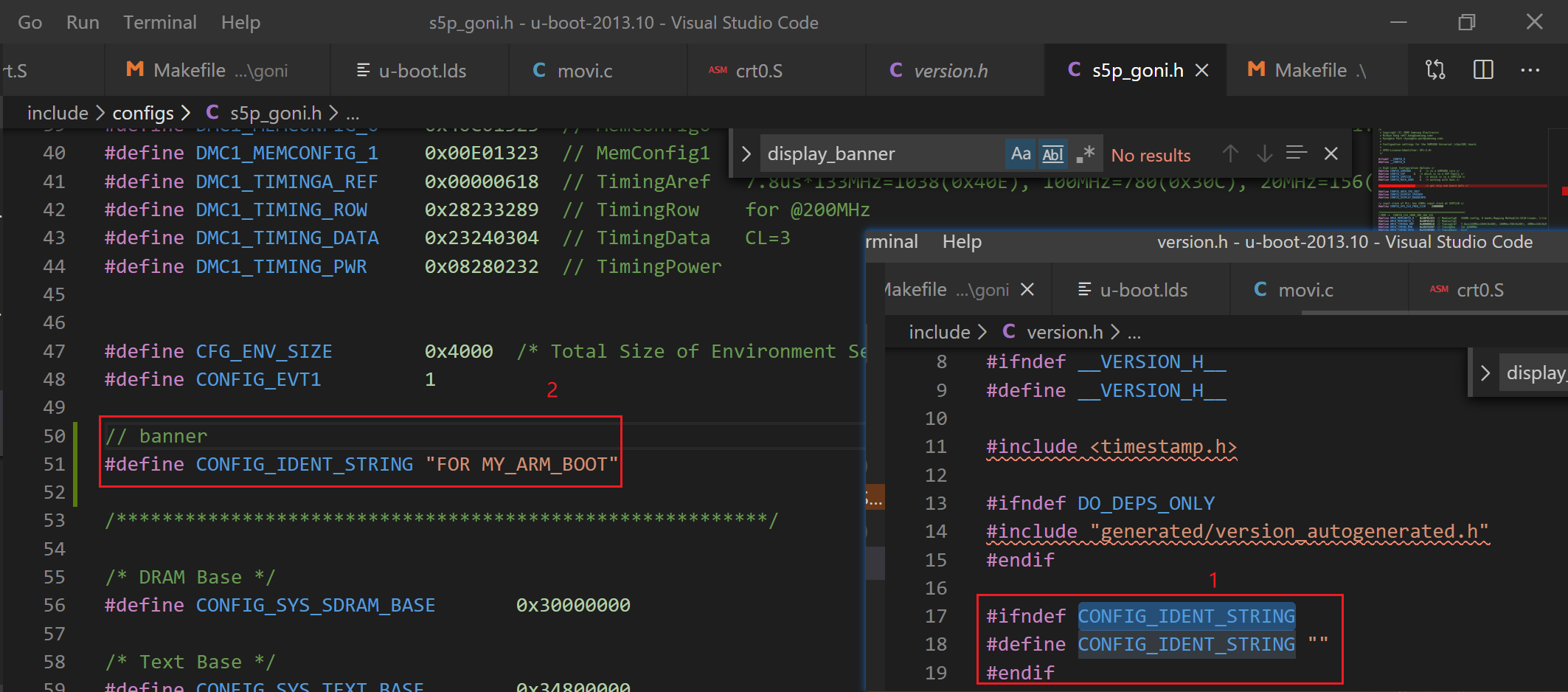The image size is (1568, 692).
Task: Click CONFIG_IDENT_STRING on line 18
Action: pyautogui.click(x=1187, y=644)
